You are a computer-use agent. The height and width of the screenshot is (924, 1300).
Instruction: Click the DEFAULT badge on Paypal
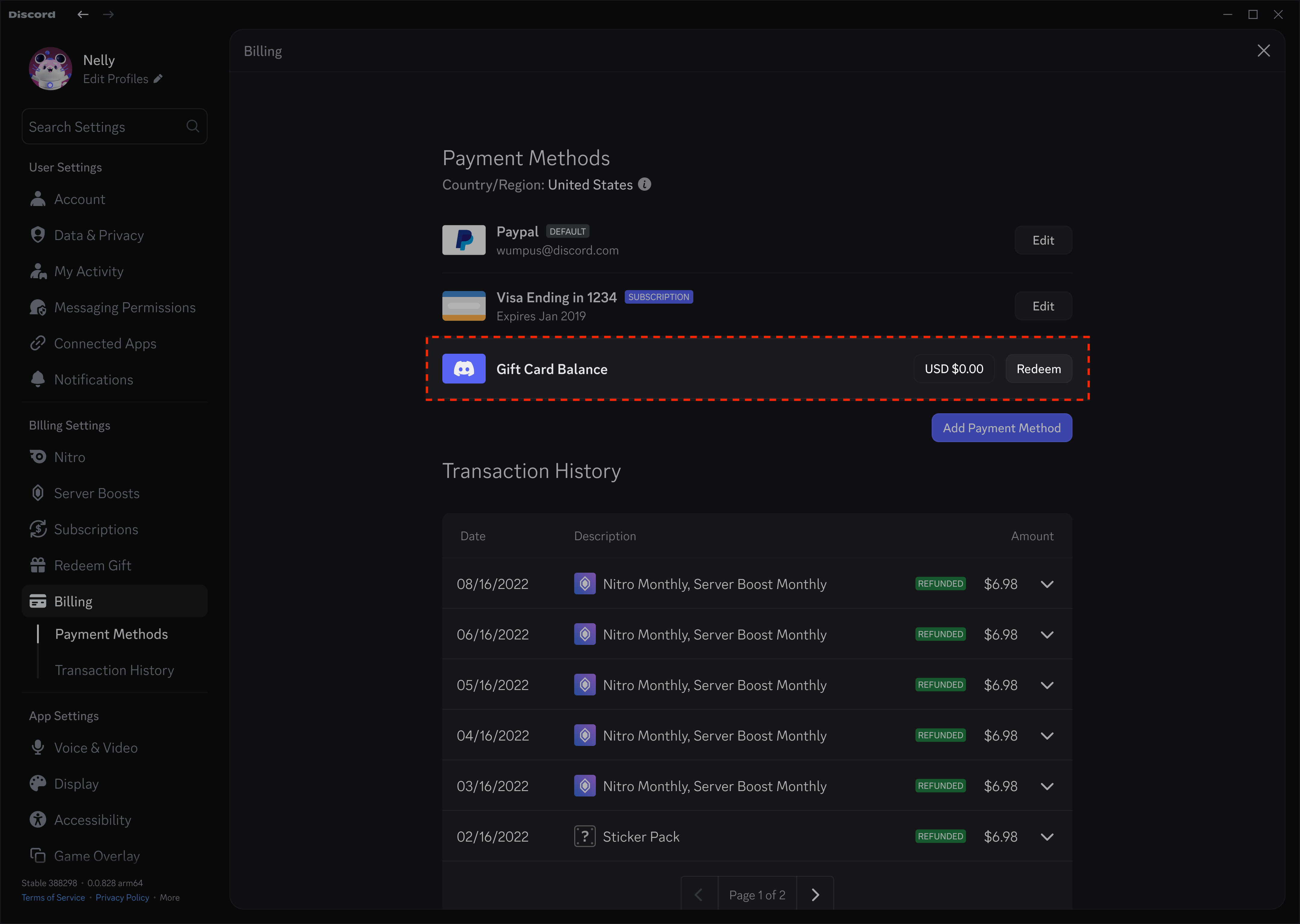(x=568, y=231)
